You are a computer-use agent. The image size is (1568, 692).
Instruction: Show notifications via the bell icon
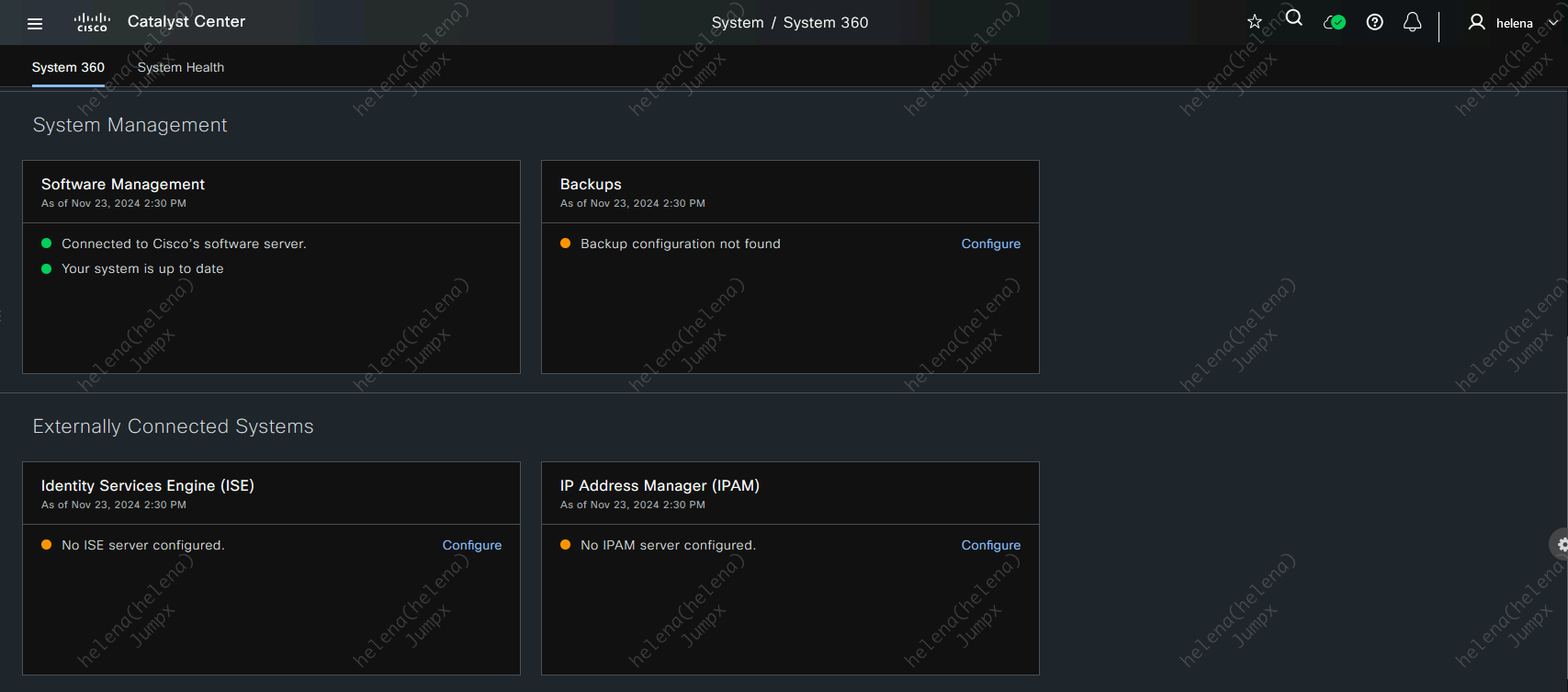click(1413, 22)
